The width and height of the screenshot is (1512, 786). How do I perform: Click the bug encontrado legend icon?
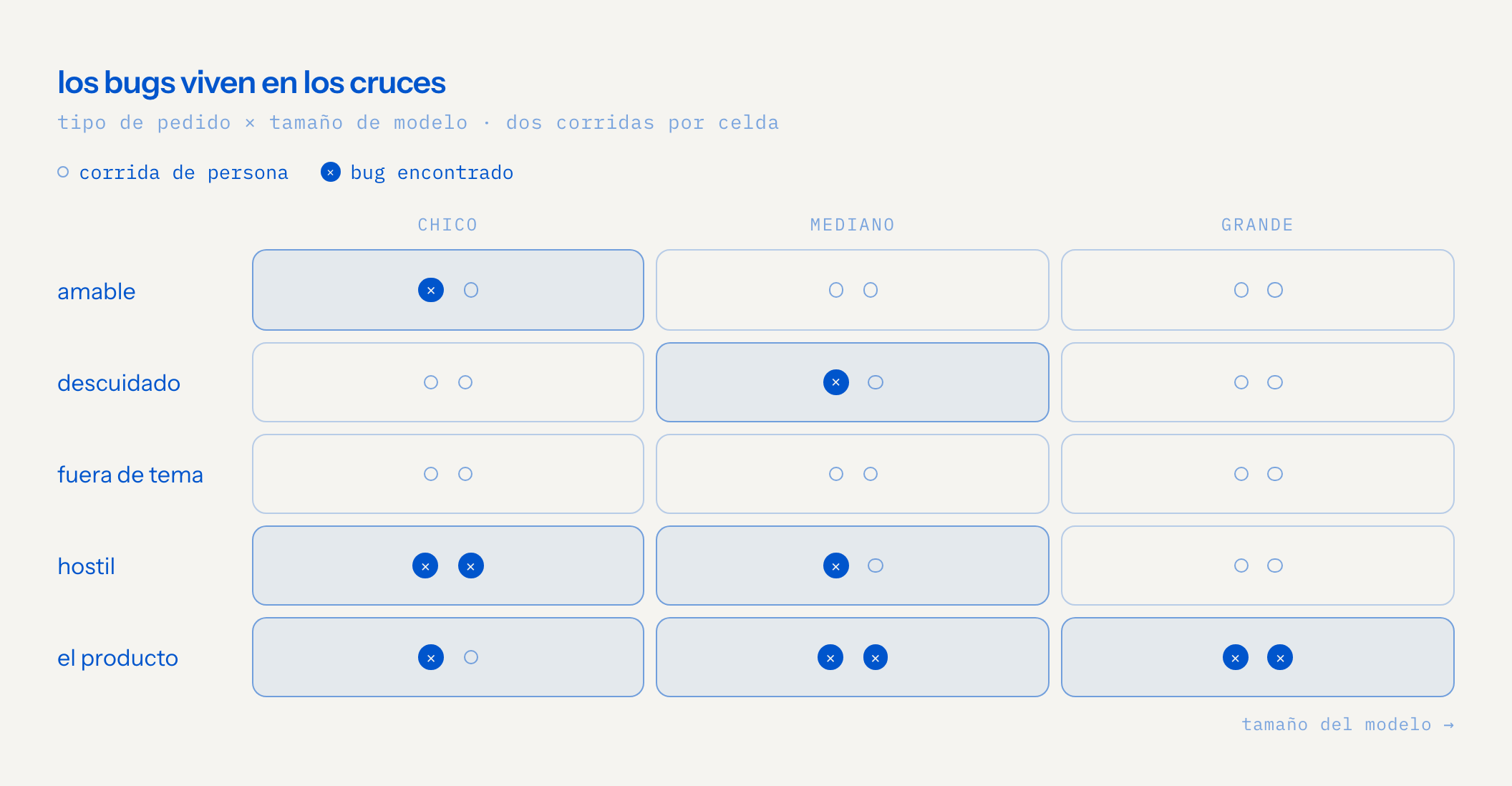(x=331, y=172)
